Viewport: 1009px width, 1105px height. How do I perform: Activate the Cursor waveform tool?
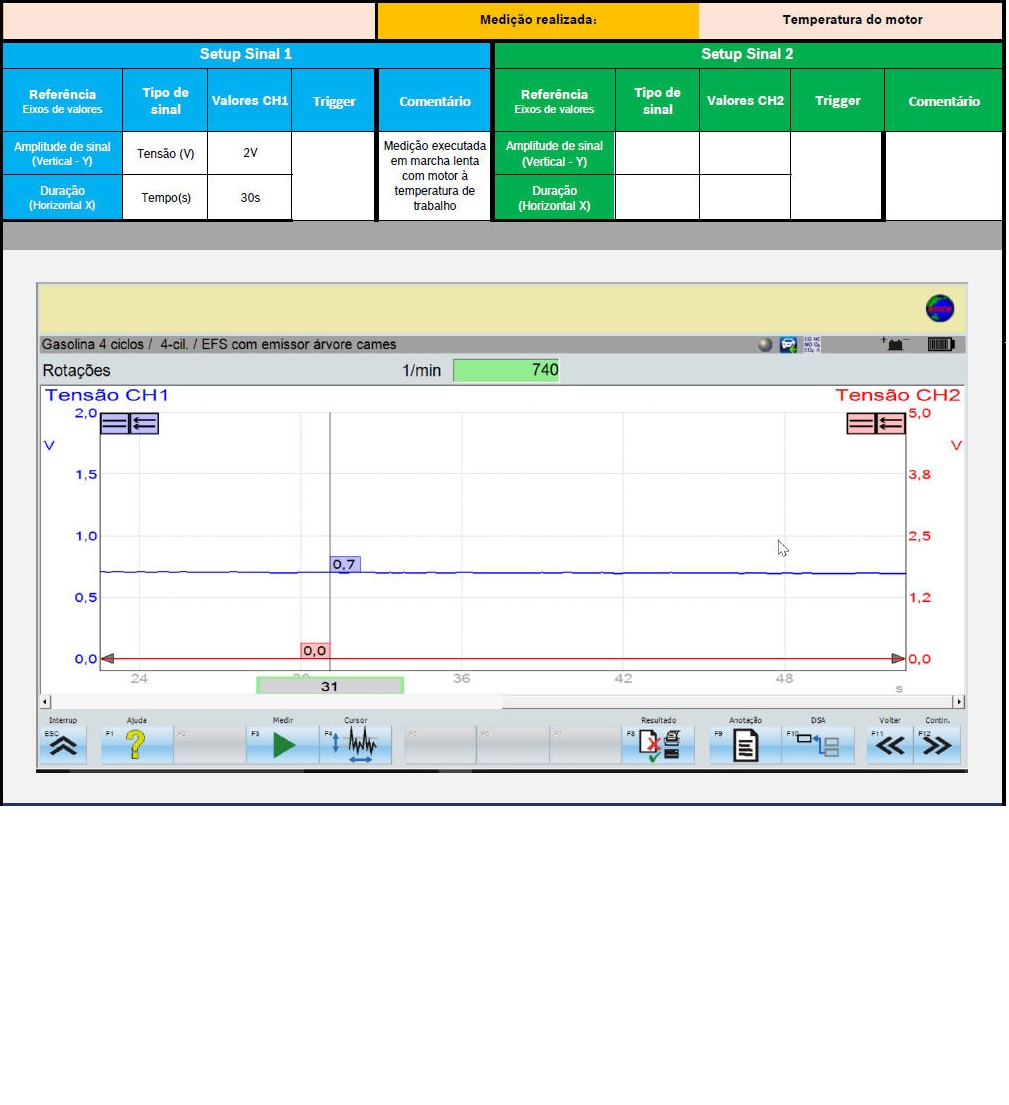(x=356, y=746)
